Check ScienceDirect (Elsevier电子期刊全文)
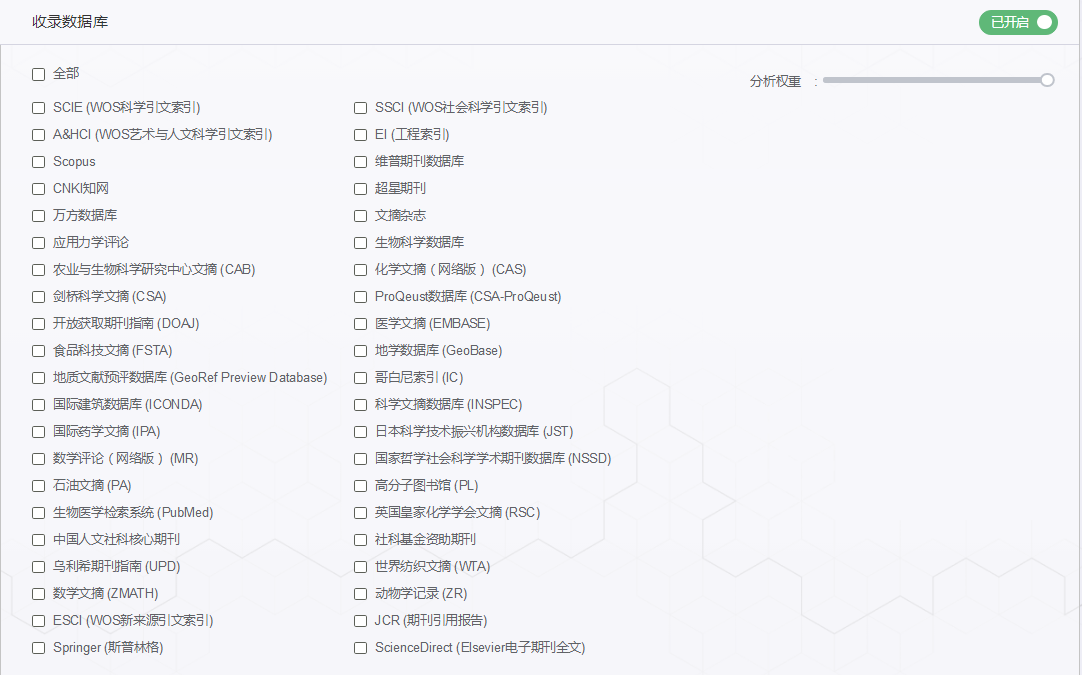The height and width of the screenshot is (675, 1082). tap(360, 647)
